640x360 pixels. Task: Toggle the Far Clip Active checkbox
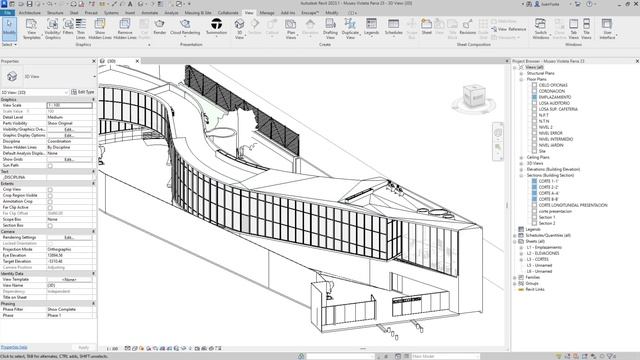[x=50, y=207]
